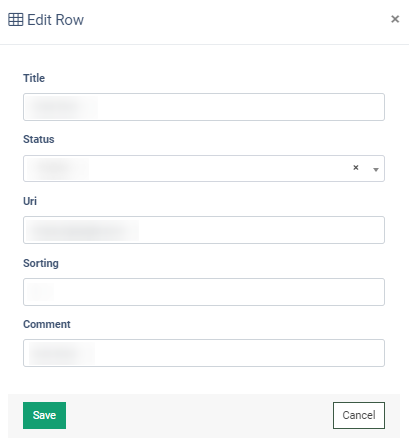Select the Sorting input box
This screenshot has width=409, height=448.
(204, 292)
